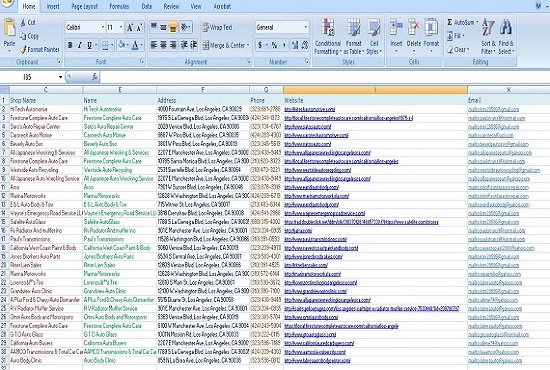Apply fill color bucket
550x370 pixels.
tap(122, 45)
